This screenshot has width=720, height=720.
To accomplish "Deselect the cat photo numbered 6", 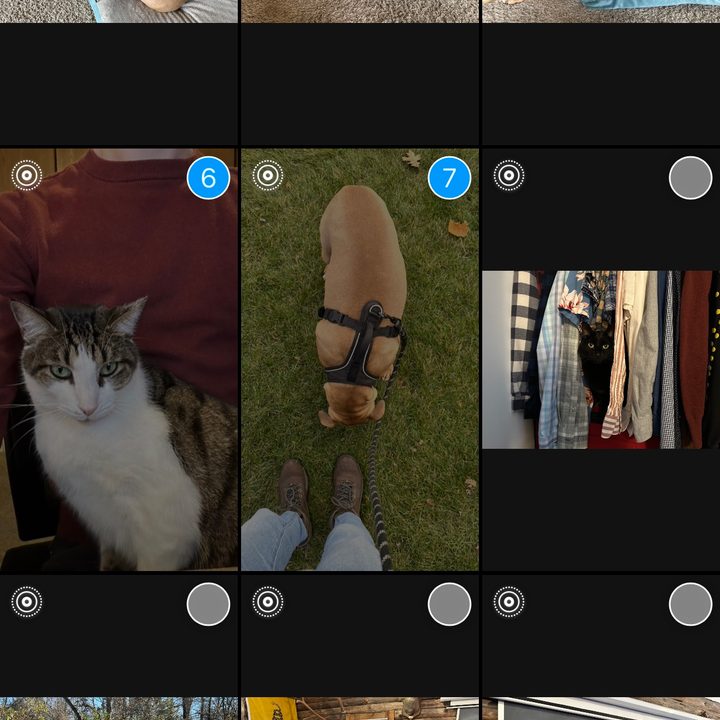I will pos(208,178).
